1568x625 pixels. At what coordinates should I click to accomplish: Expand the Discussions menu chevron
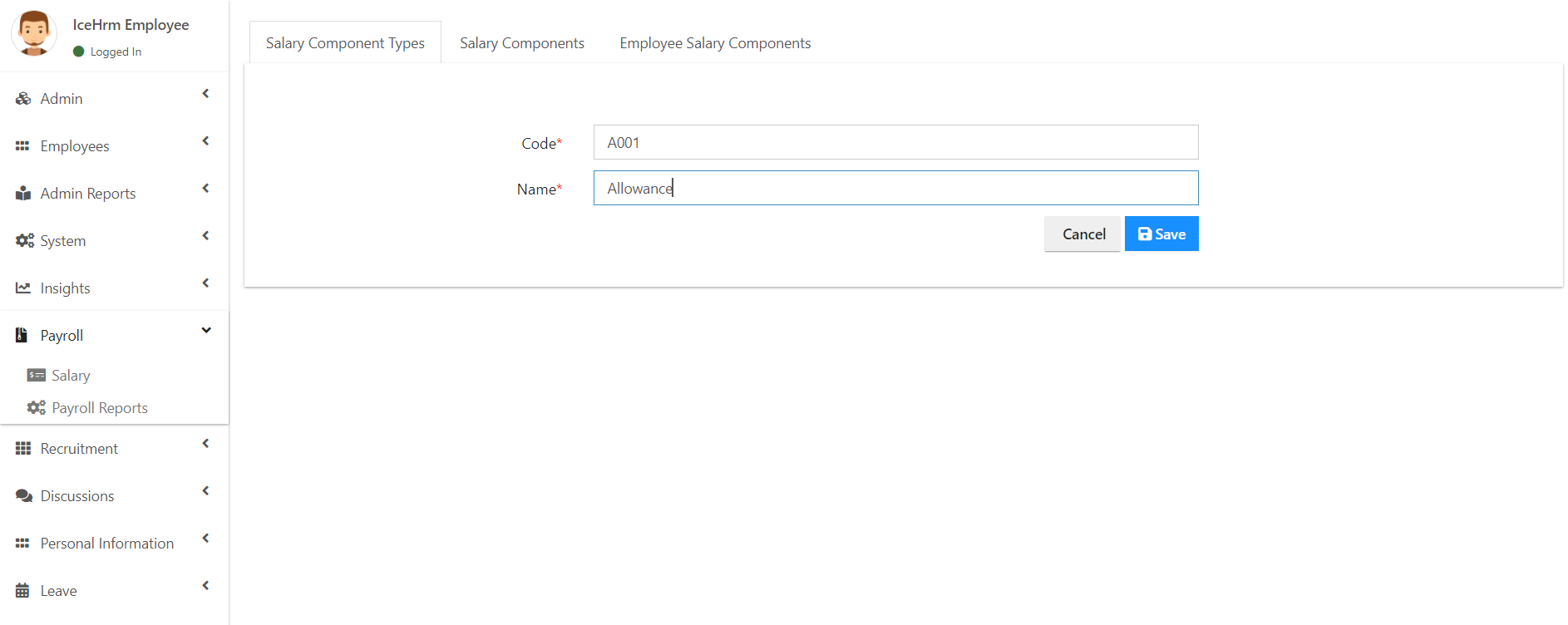[x=205, y=491]
